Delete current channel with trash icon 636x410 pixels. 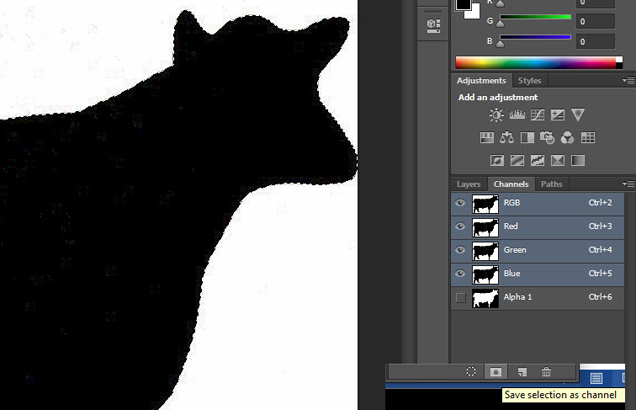[x=546, y=371]
